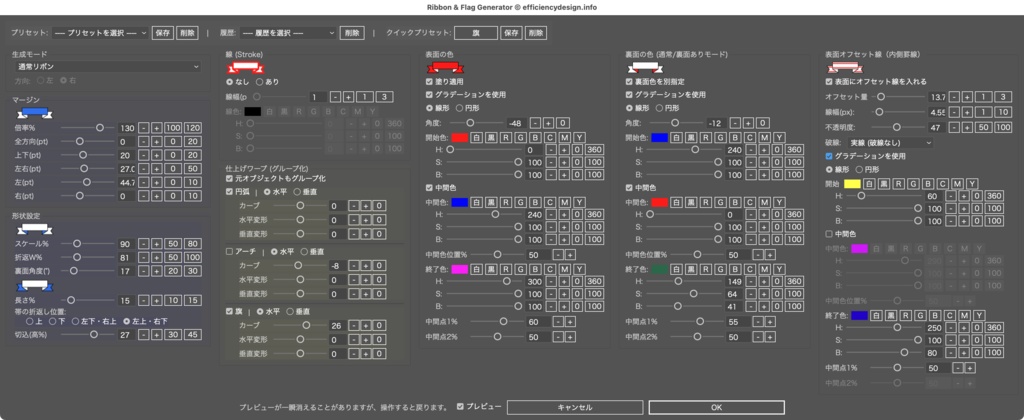Click the 黒 button in offset line 開始 row
Viewport: 1024px width, 420px height.
point(883,184)
